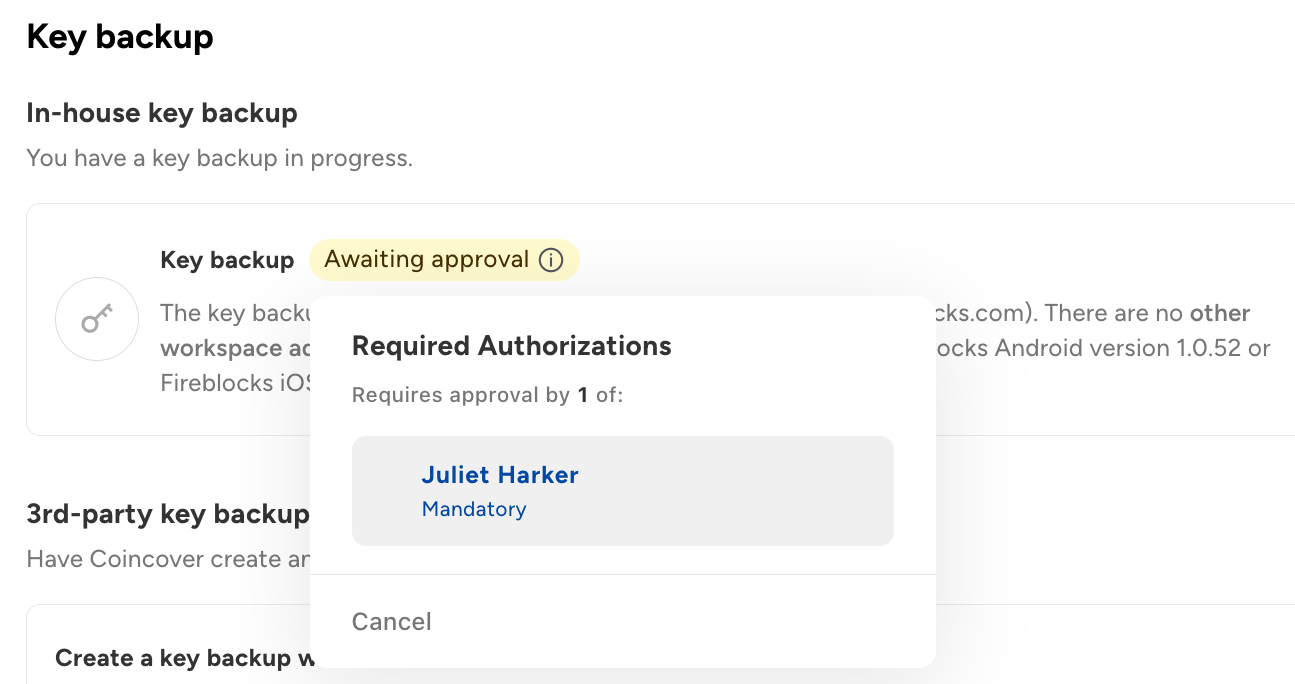
Task: Click the info icon beside Awaiting approval
Action: coord(551,261)
